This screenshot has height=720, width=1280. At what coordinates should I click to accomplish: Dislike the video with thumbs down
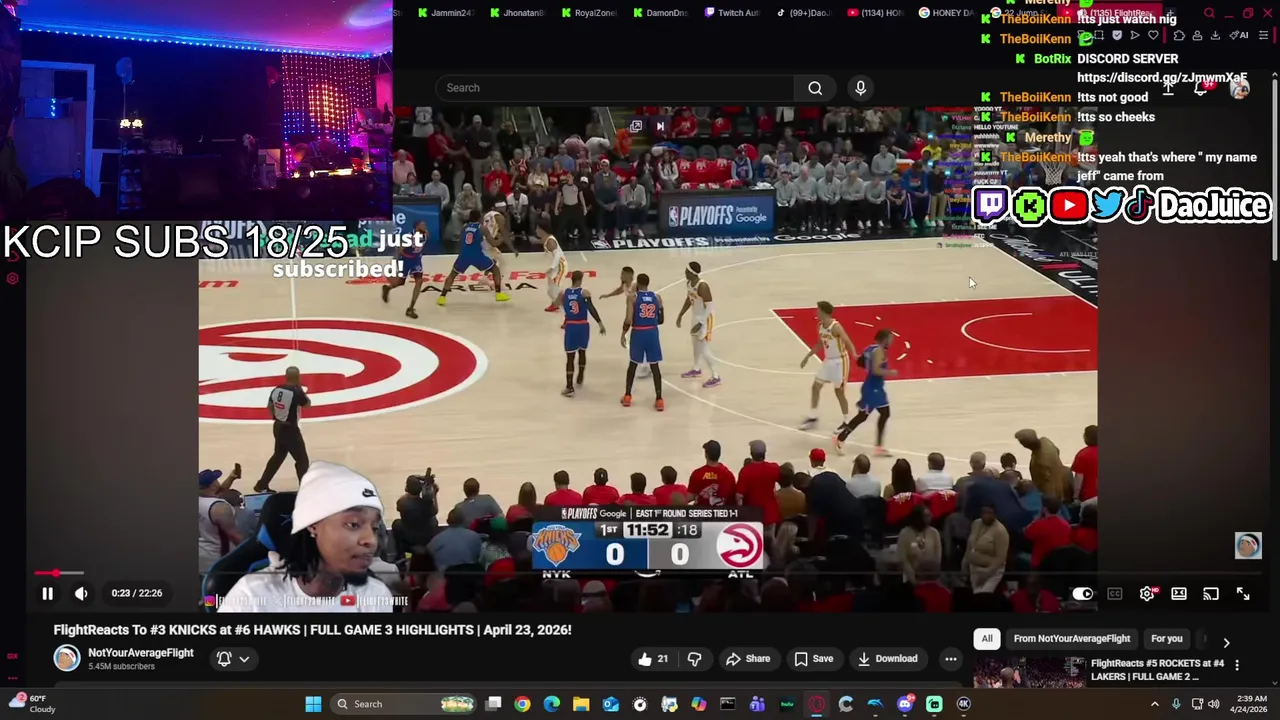tap(694, 659)
